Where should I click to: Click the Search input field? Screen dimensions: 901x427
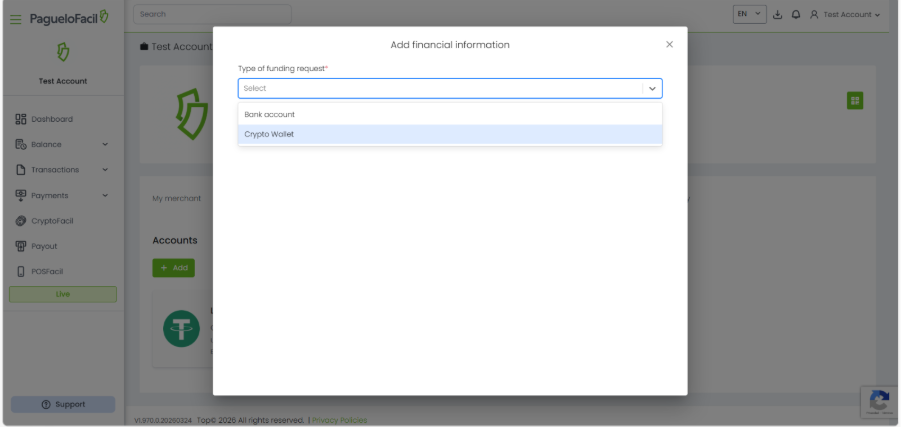(x=212, y=14)
